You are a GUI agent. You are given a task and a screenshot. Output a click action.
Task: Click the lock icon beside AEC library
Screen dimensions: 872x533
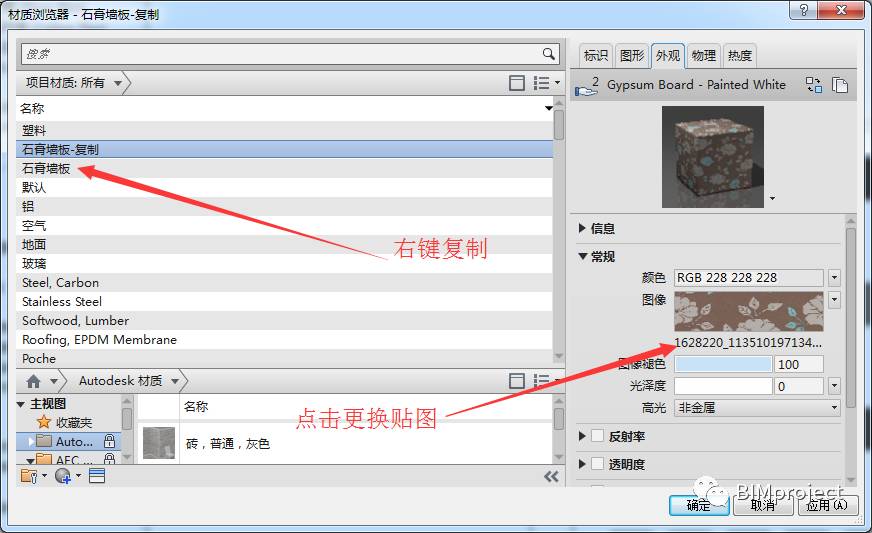tap(110, 458)
